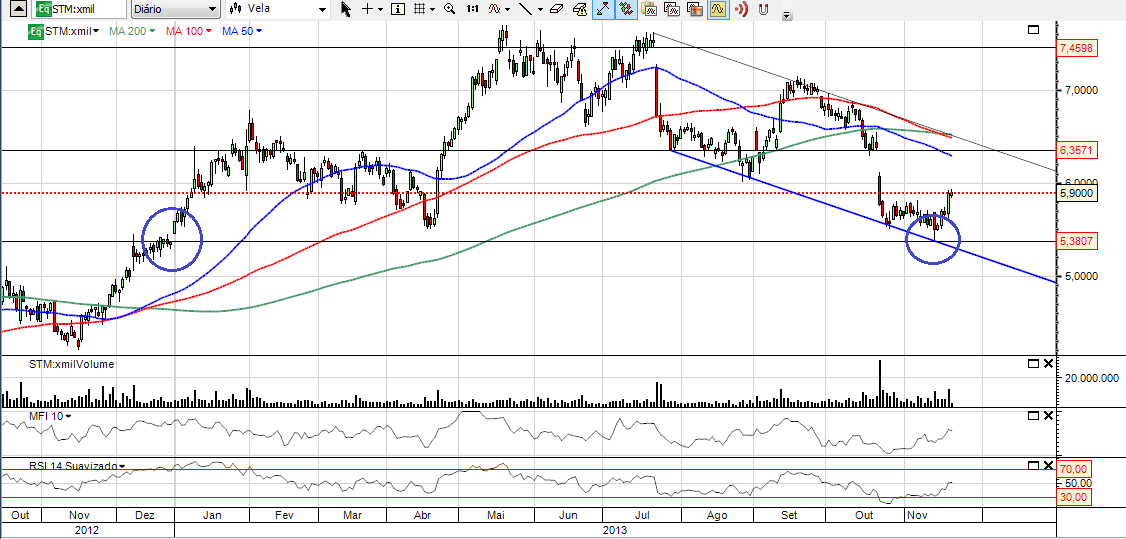
Task: Click the magnifier zoom tool
Action: [x=449, y=9]
